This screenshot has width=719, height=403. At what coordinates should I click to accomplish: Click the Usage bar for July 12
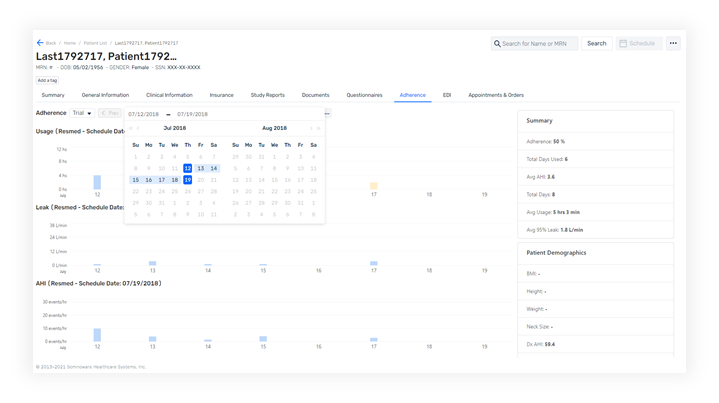pyautogui.click(x=97, y=182)
